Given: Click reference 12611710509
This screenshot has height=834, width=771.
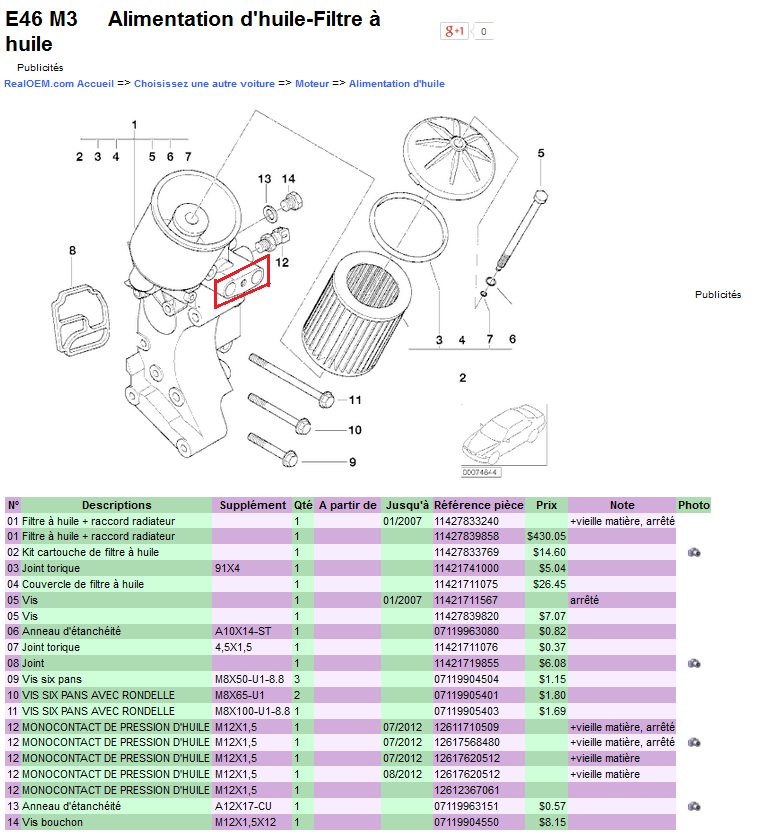Looking at the screenshot, I should (x=466, y=727).
